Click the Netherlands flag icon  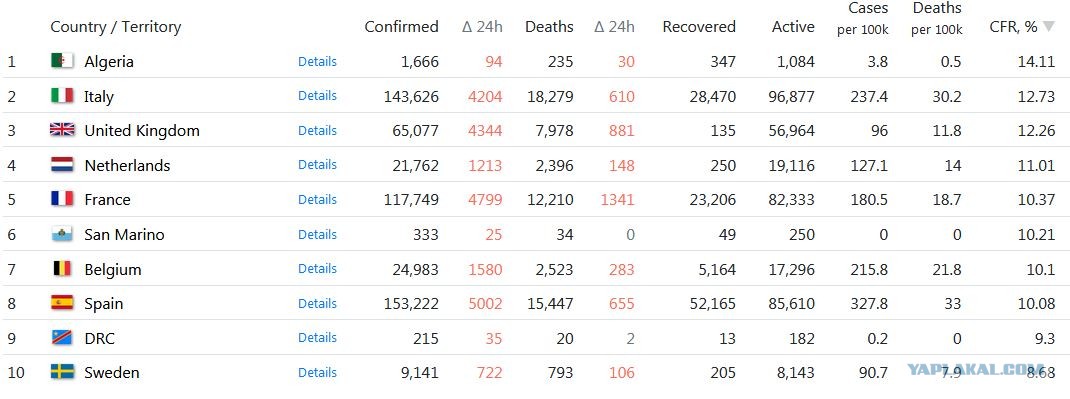(x=62, y=165)
